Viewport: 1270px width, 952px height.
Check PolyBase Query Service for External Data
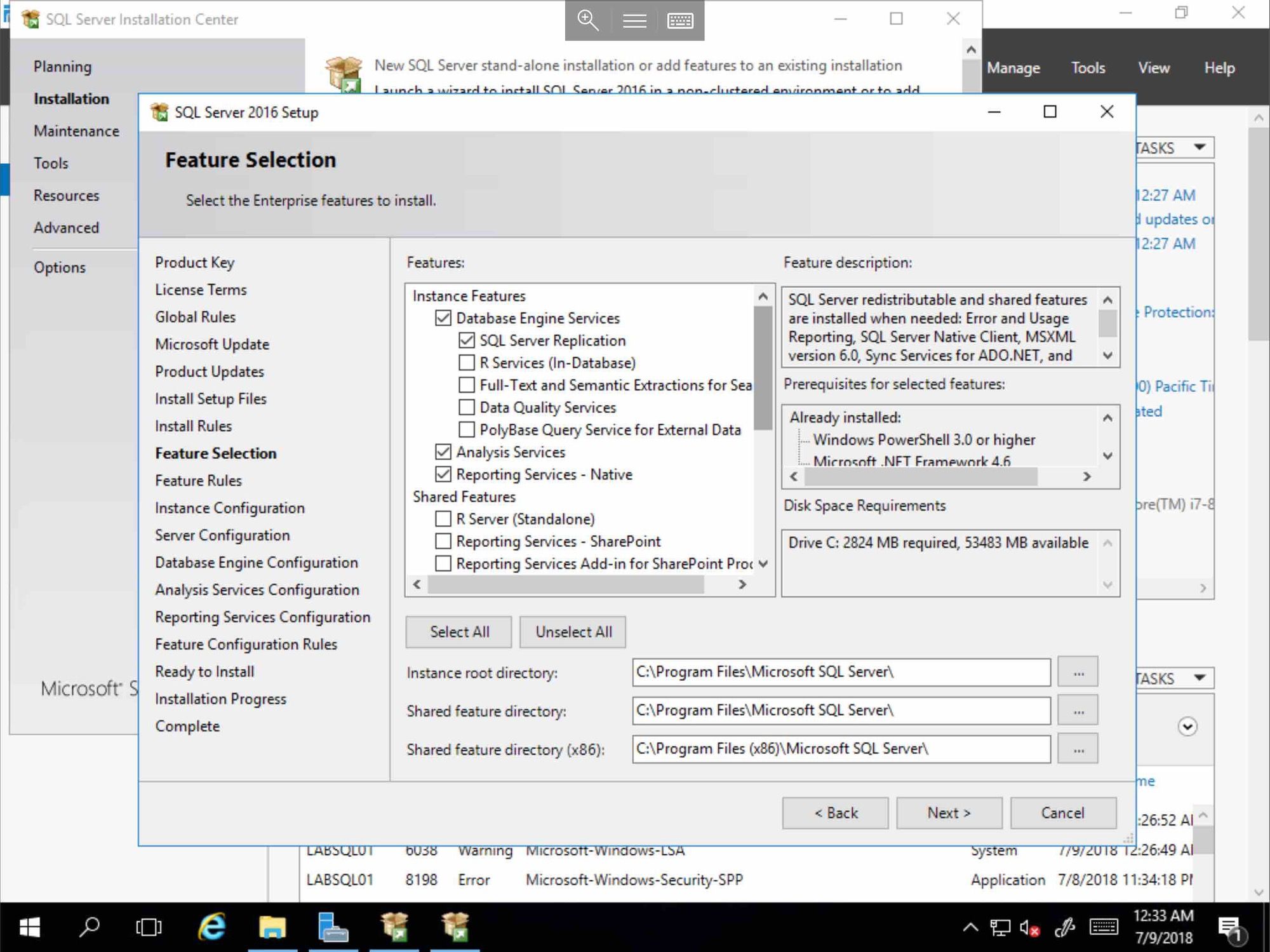click(467, 429)
